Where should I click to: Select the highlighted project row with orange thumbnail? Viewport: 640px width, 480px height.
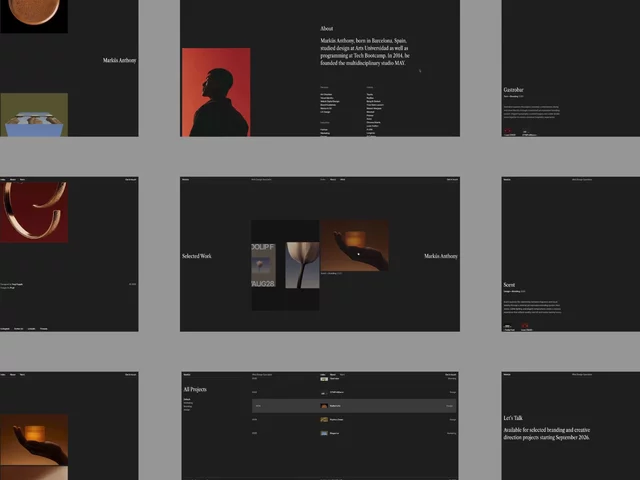tap(354, 406)
